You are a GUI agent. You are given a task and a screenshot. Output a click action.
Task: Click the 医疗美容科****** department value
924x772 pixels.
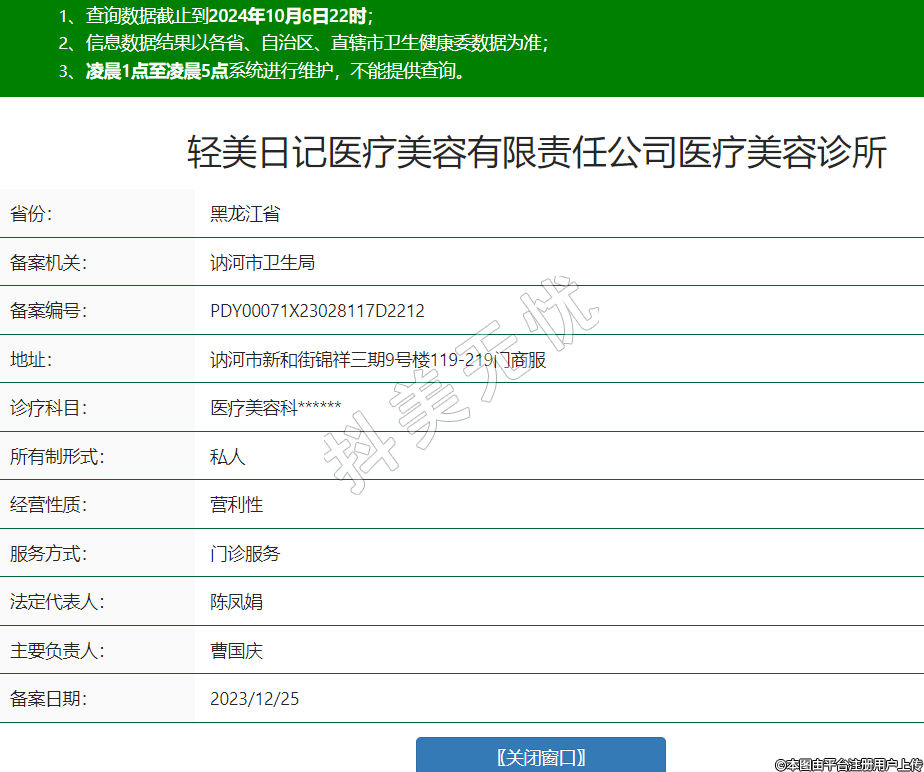tap(276, 408)
